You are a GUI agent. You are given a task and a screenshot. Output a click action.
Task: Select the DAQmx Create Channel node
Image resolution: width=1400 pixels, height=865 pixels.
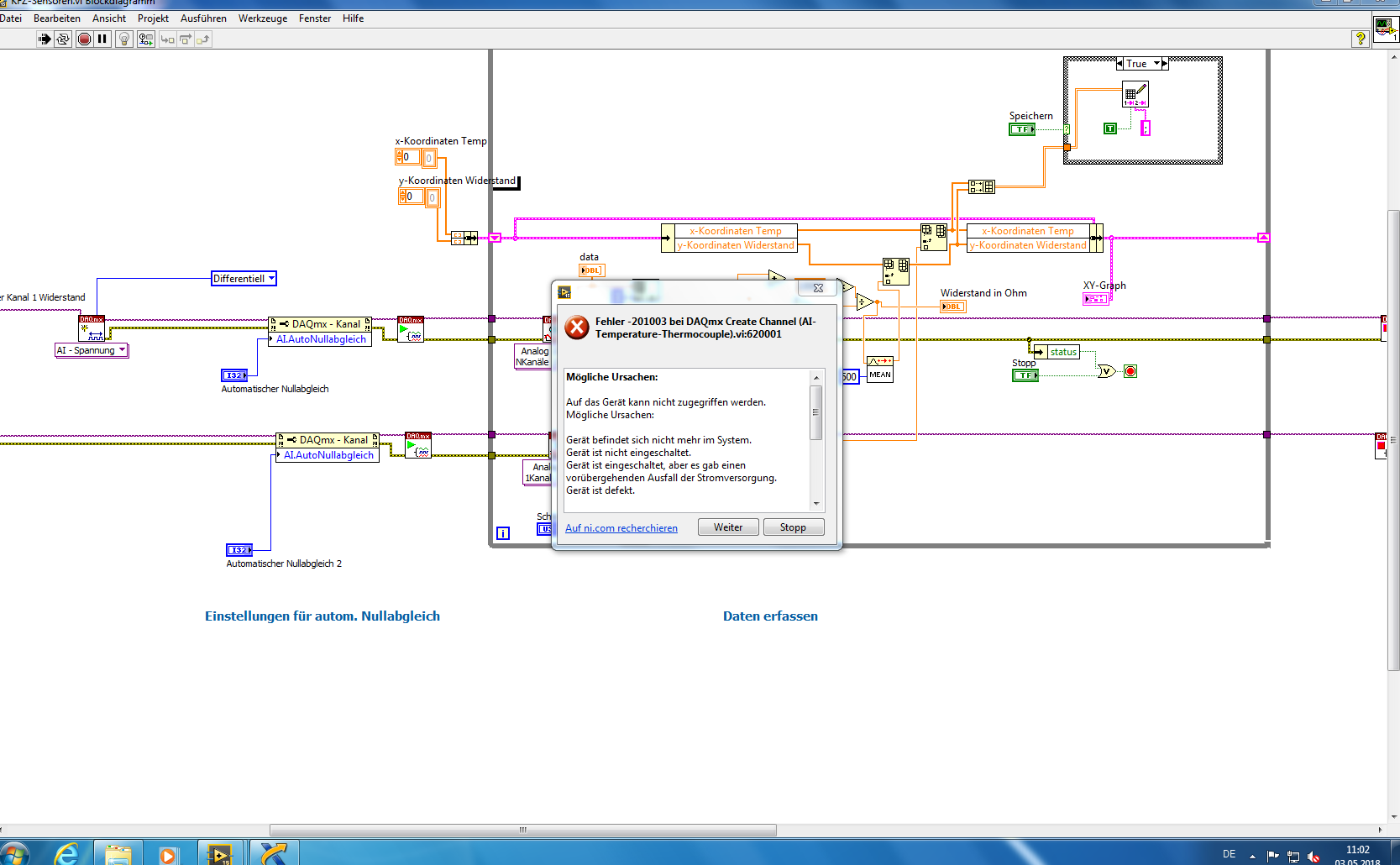[92, 328]
